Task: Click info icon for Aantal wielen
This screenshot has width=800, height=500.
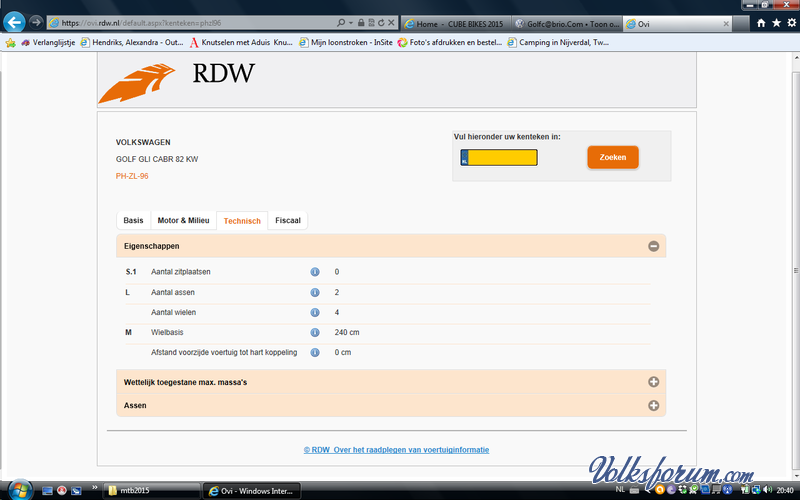Action: [x=315, y=312]
